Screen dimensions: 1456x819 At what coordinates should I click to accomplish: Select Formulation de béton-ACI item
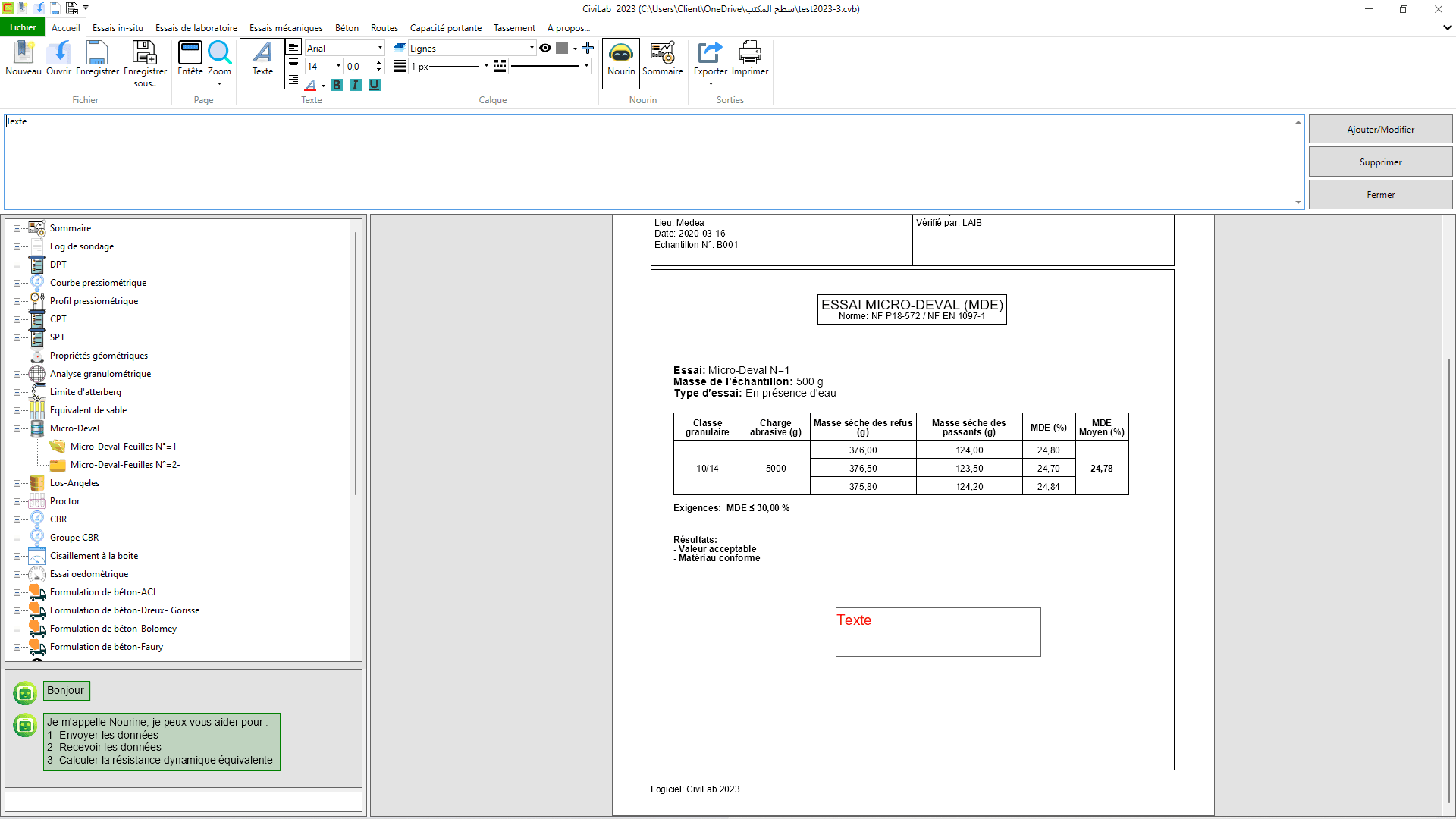tap(102, 592)
